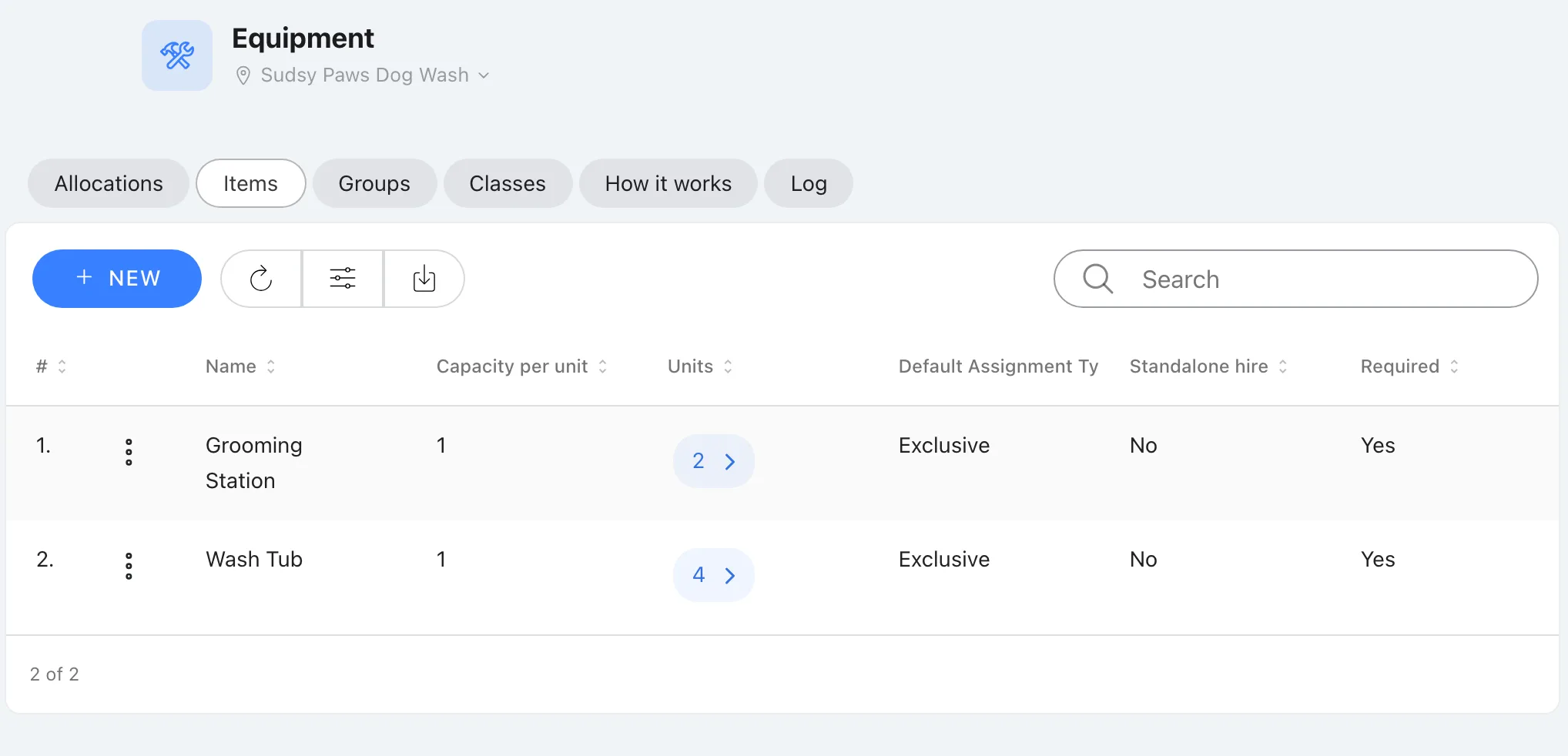Click the 2 of 2 record count
This screenshot has width=1568, height=756.
tap(55, 674)
